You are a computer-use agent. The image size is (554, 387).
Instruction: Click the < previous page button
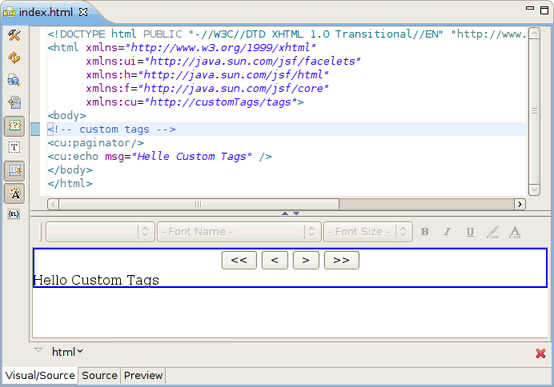point(275,260)
